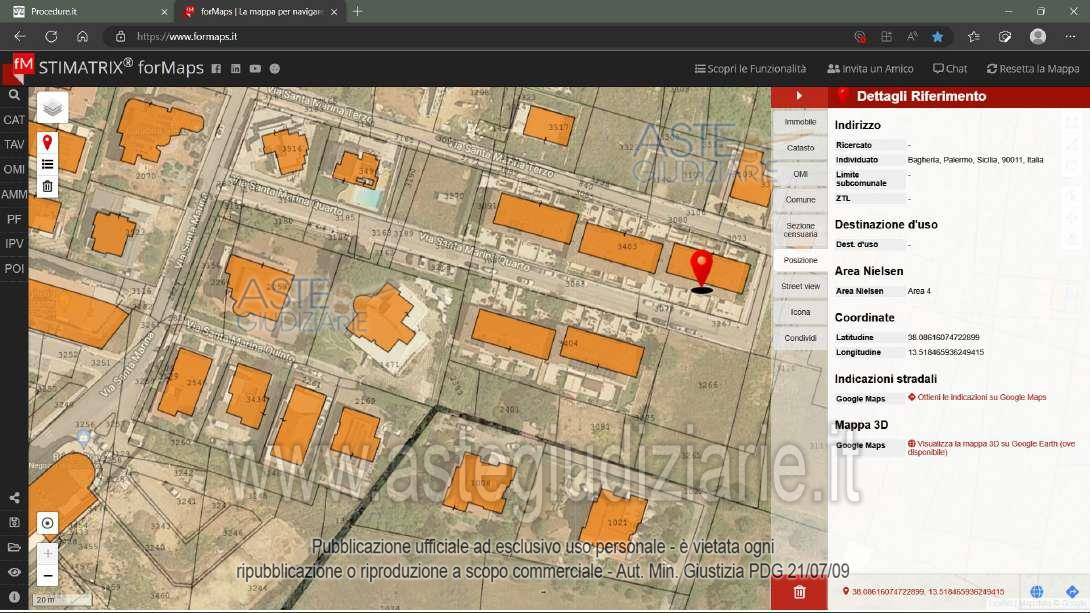Screen dimensions: 1090x613
Task: Switch to the Street view tab
Action: click(x=800, y=286)
